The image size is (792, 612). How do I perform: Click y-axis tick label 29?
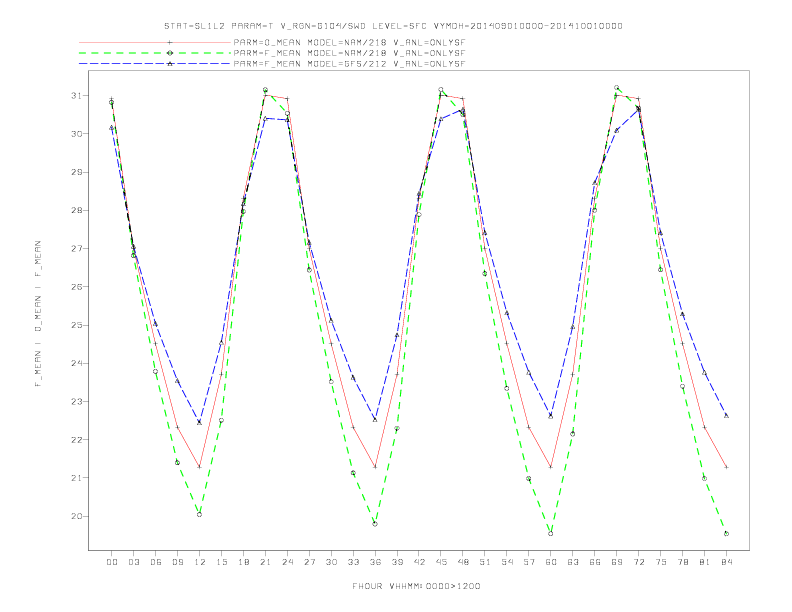76,172
